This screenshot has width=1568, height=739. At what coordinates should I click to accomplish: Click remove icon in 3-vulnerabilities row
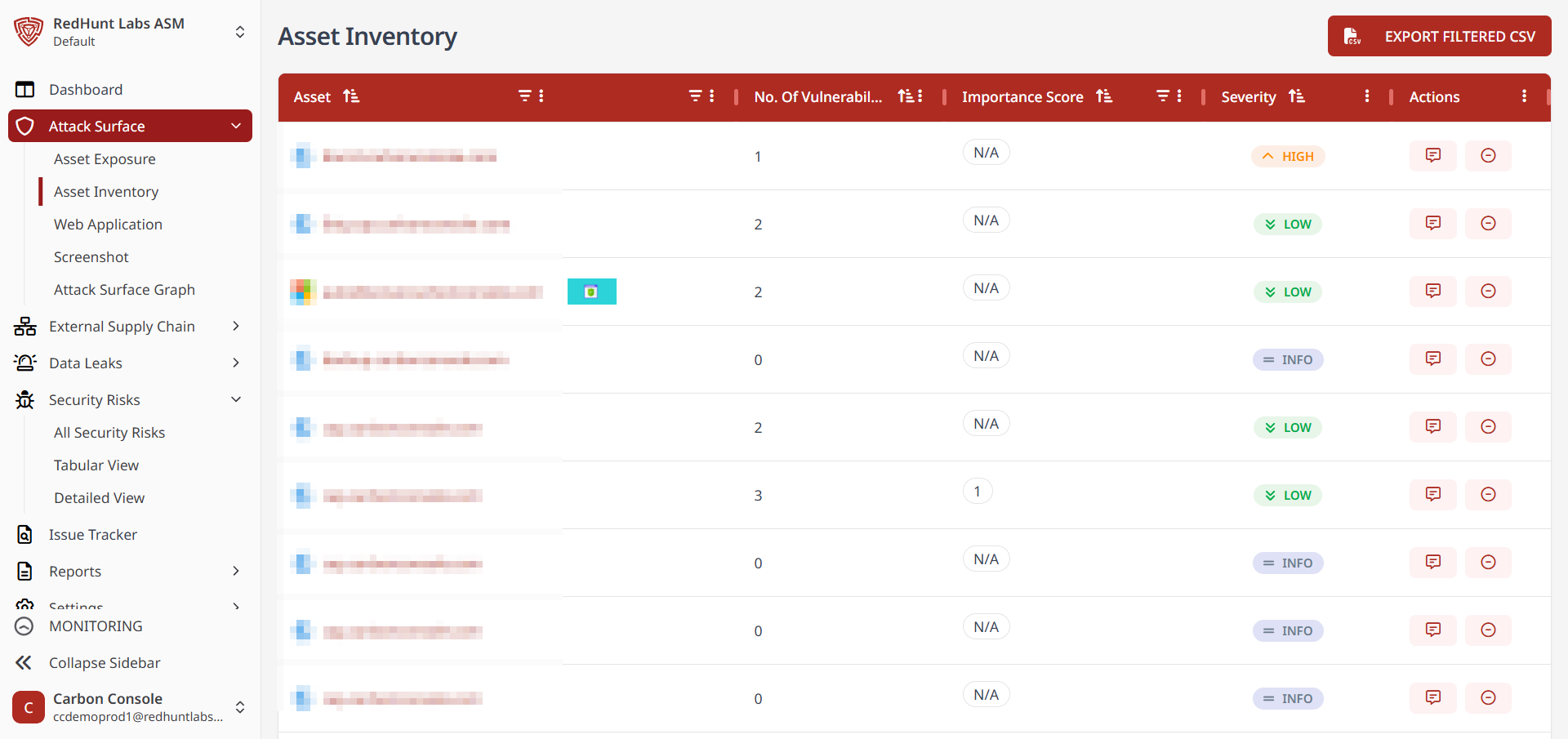pyautogui.click(x=1488, y=494)
